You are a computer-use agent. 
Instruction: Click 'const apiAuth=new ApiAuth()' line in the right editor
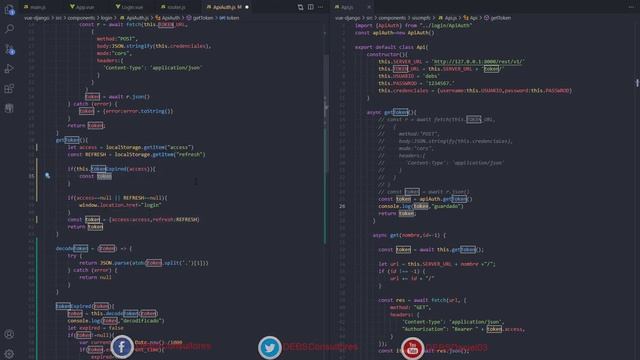tap(395, 33)
